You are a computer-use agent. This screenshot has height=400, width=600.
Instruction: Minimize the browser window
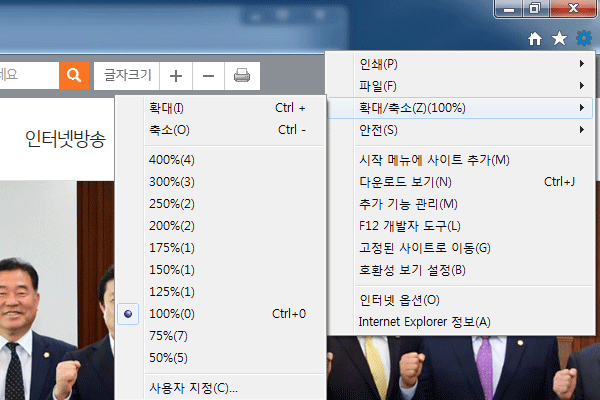point(509,9)
